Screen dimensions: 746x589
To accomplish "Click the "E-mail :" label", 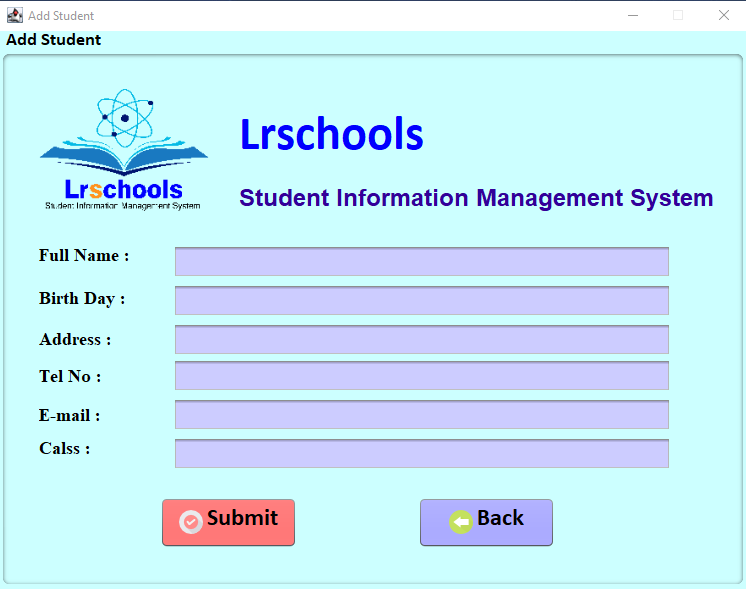I will tap(69, 415).
